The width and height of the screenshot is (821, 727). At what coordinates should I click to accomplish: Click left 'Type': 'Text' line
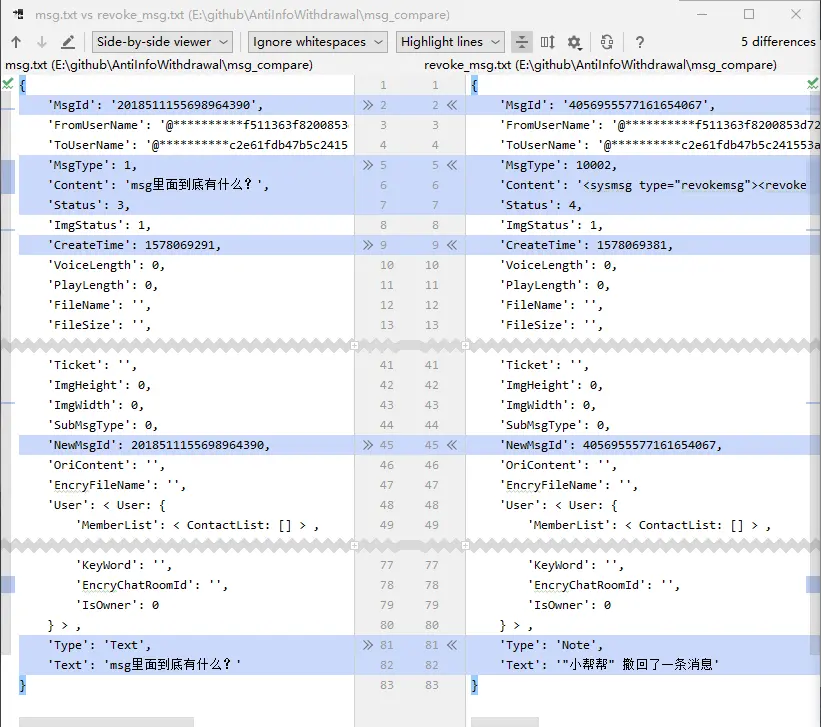[x=186, y=645]
